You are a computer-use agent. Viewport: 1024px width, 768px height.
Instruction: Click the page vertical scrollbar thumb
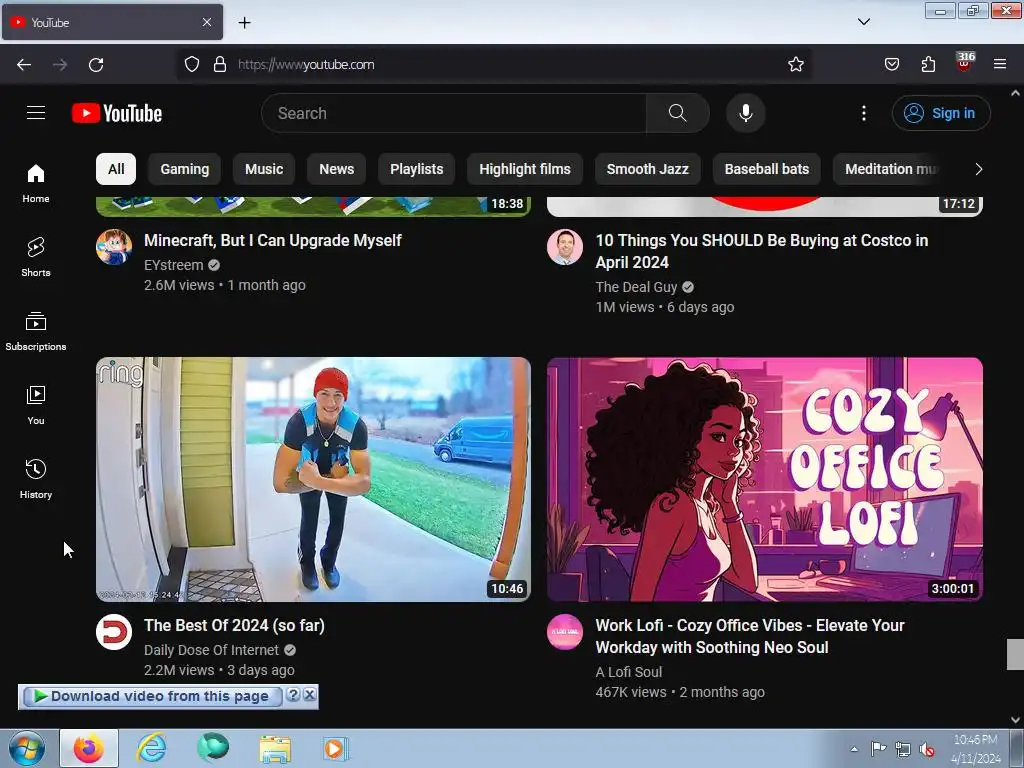[x=1016, y=654]
